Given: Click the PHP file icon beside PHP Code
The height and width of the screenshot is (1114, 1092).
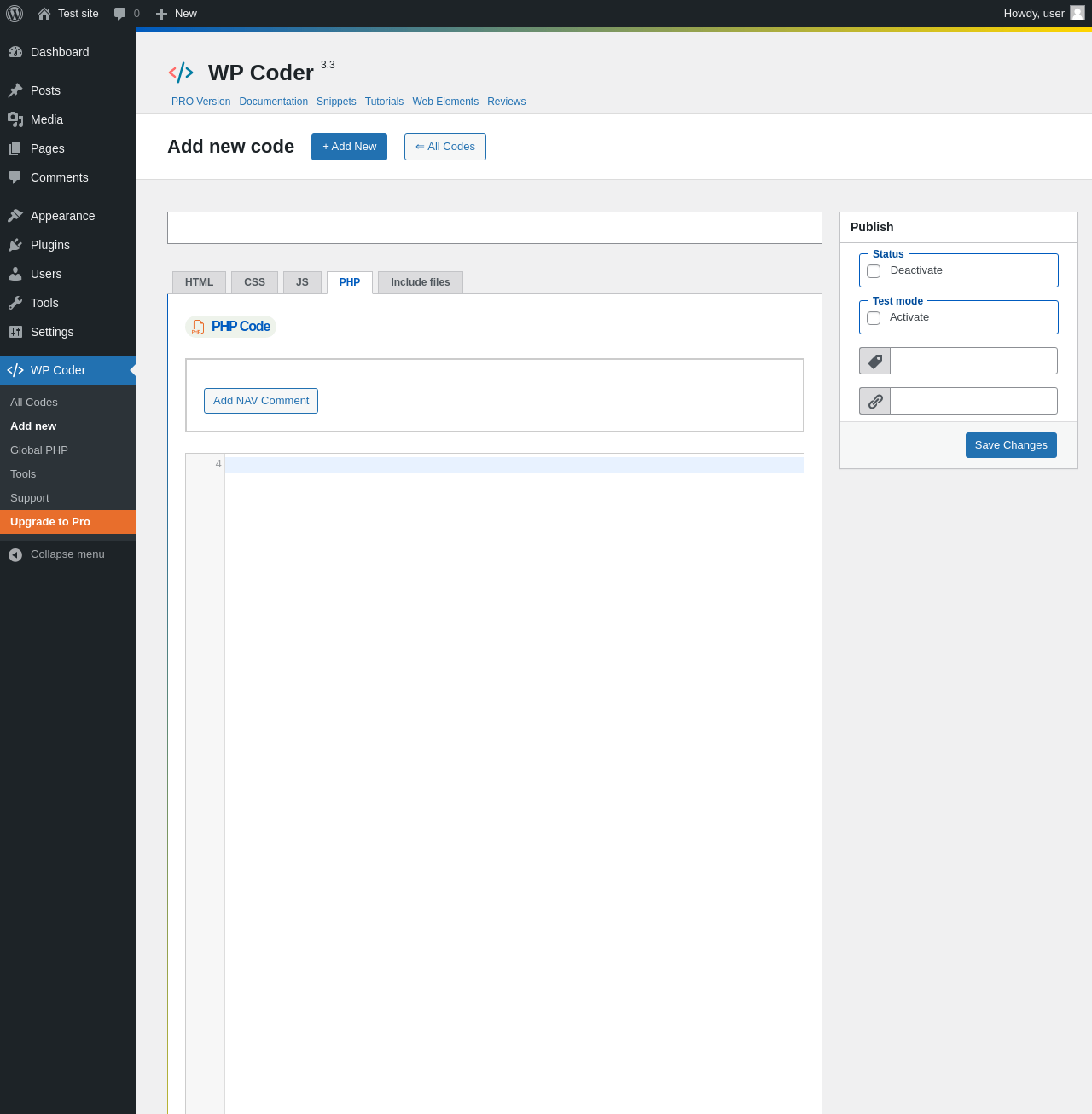Looking at the screenshot, I should point(198,327).
